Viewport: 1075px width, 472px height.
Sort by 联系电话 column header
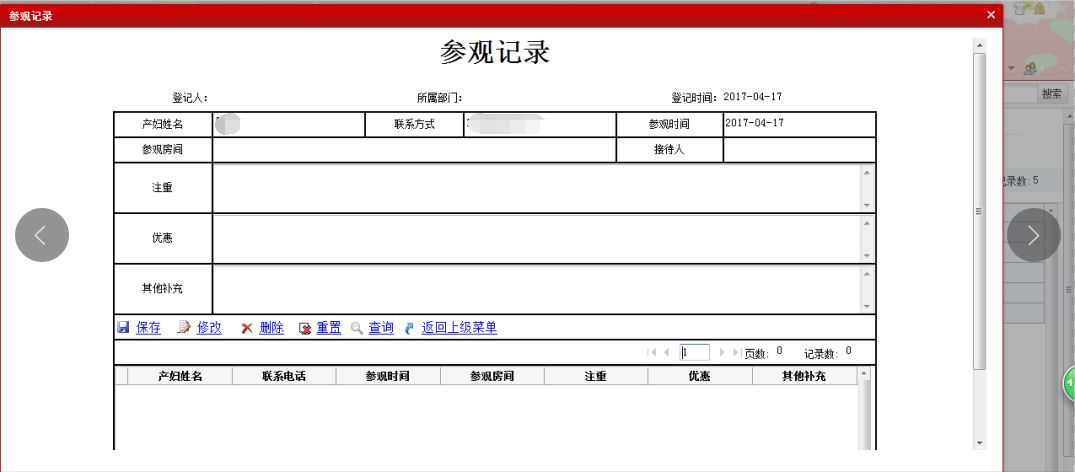pyautogui.click(x=284, y=376)
